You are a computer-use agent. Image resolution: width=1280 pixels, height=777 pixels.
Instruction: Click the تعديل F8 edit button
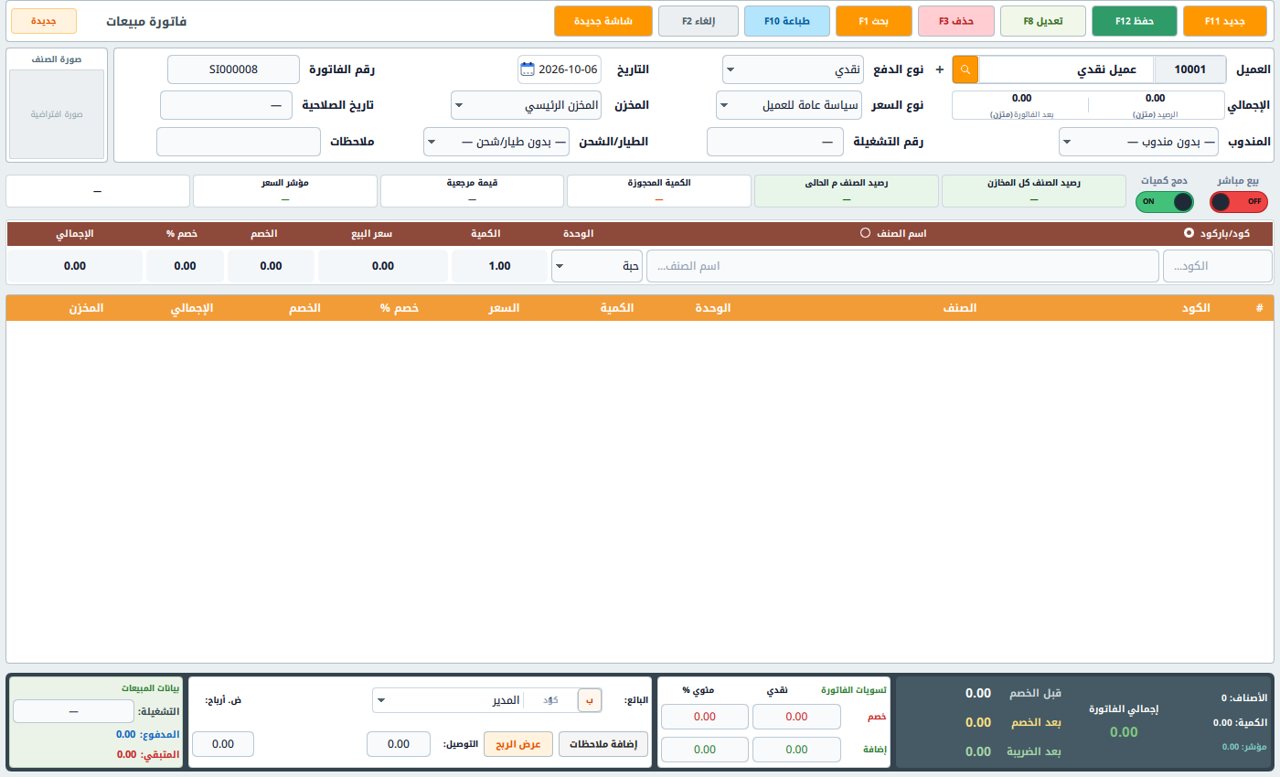point(1043,21)
